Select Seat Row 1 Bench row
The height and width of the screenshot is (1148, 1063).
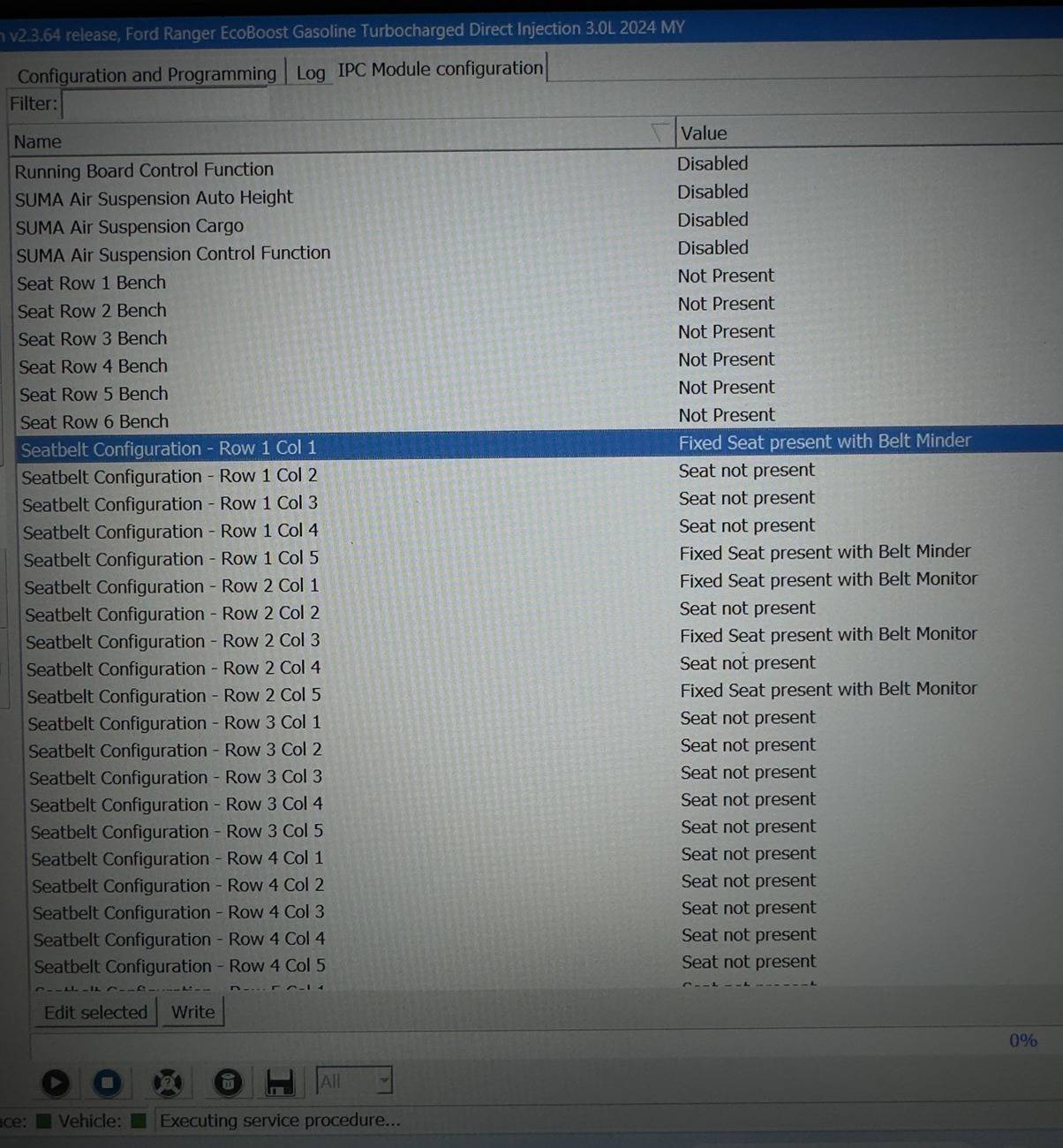(x=539, y=280)
